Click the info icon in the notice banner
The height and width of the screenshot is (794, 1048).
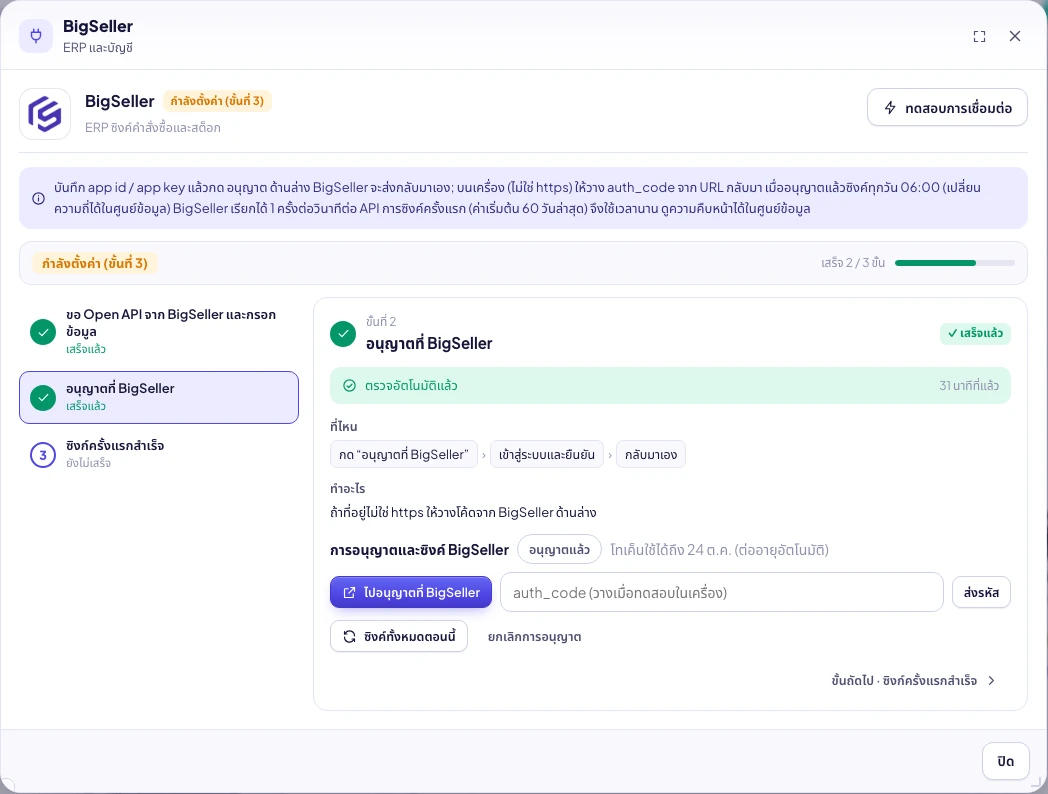click(x=39, y=198)
